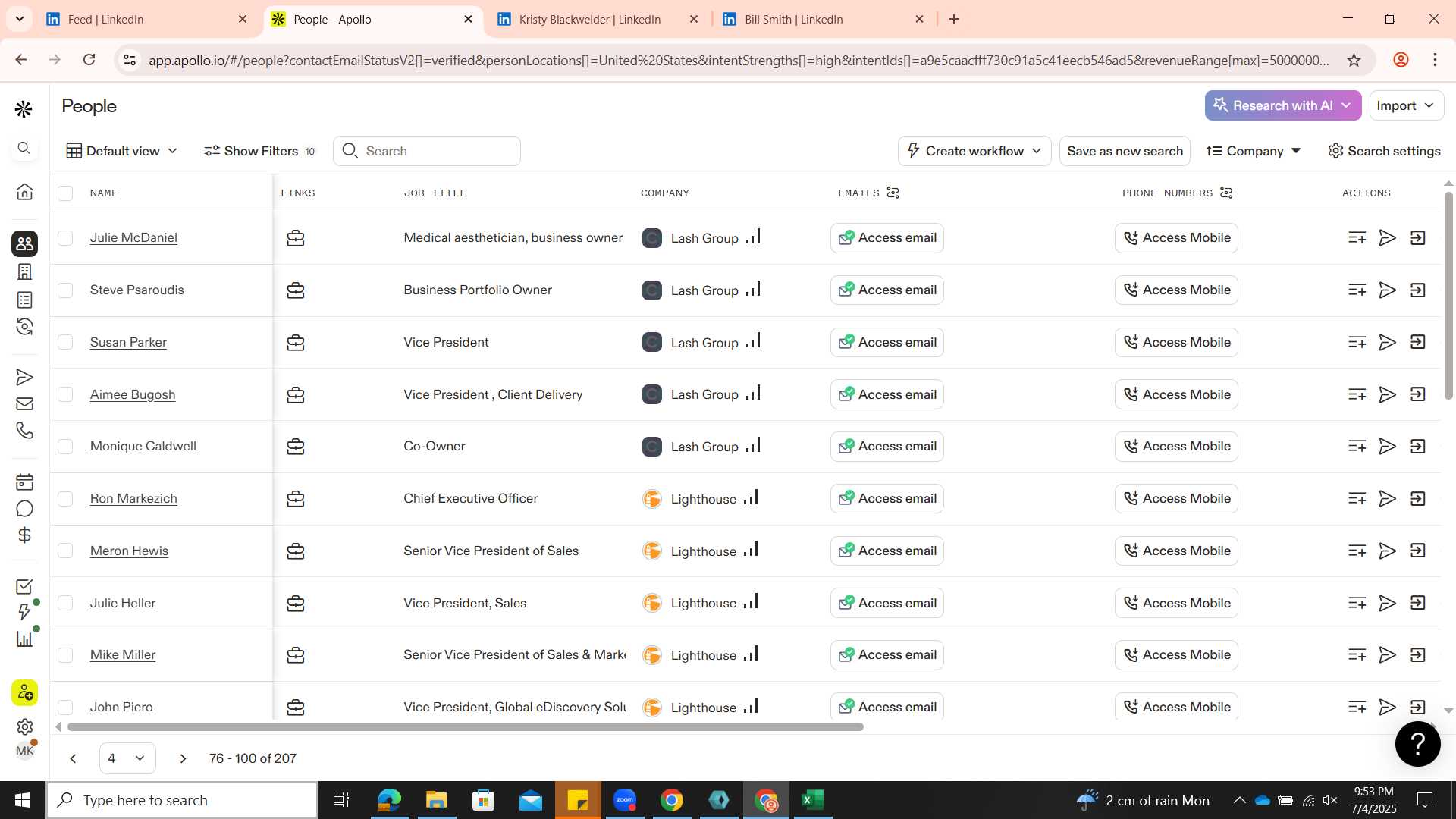This screenshot has width=1456, height=819.
Task: Toggle the select-all checkbox in header
Action: pos(65,193)
